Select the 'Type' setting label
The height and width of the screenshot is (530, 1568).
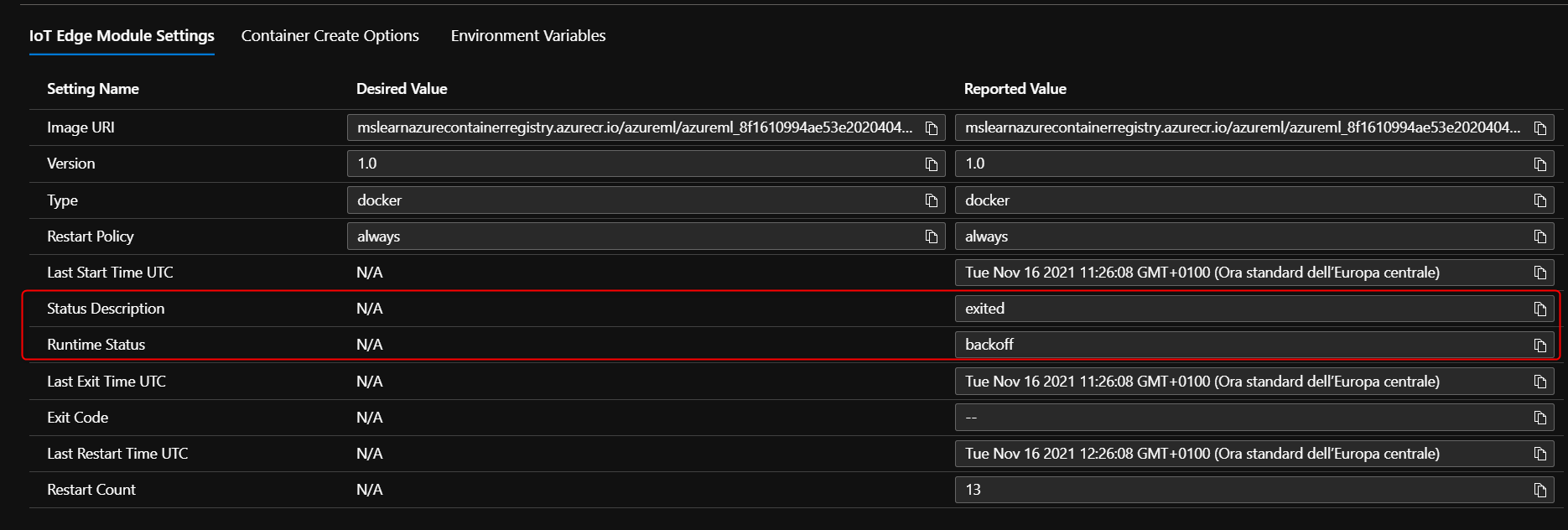point(62,200)
